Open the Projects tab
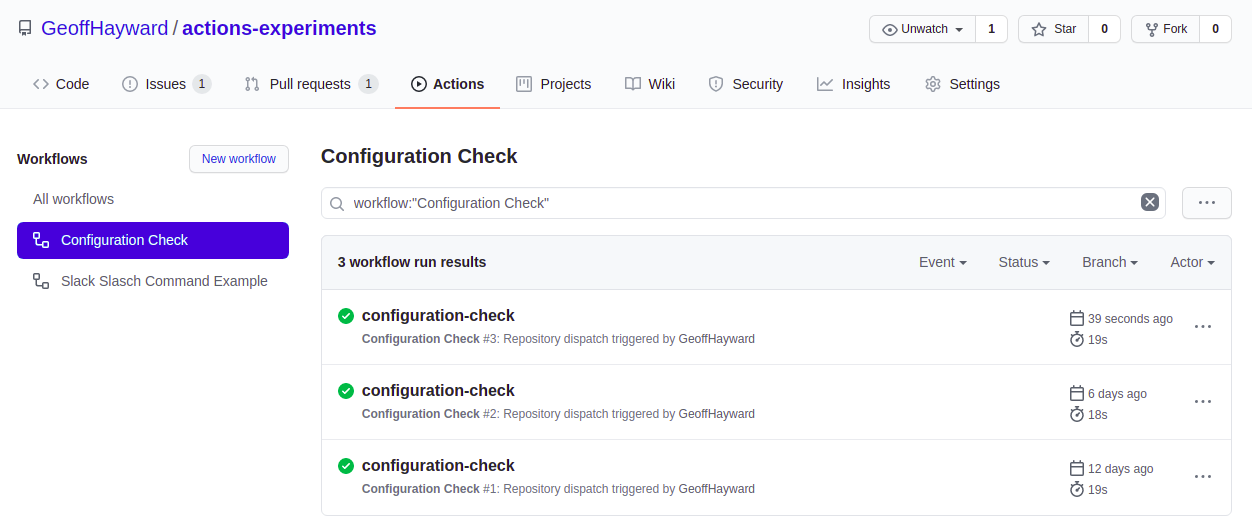This screenshot has width=1252, height=531. 553,84
